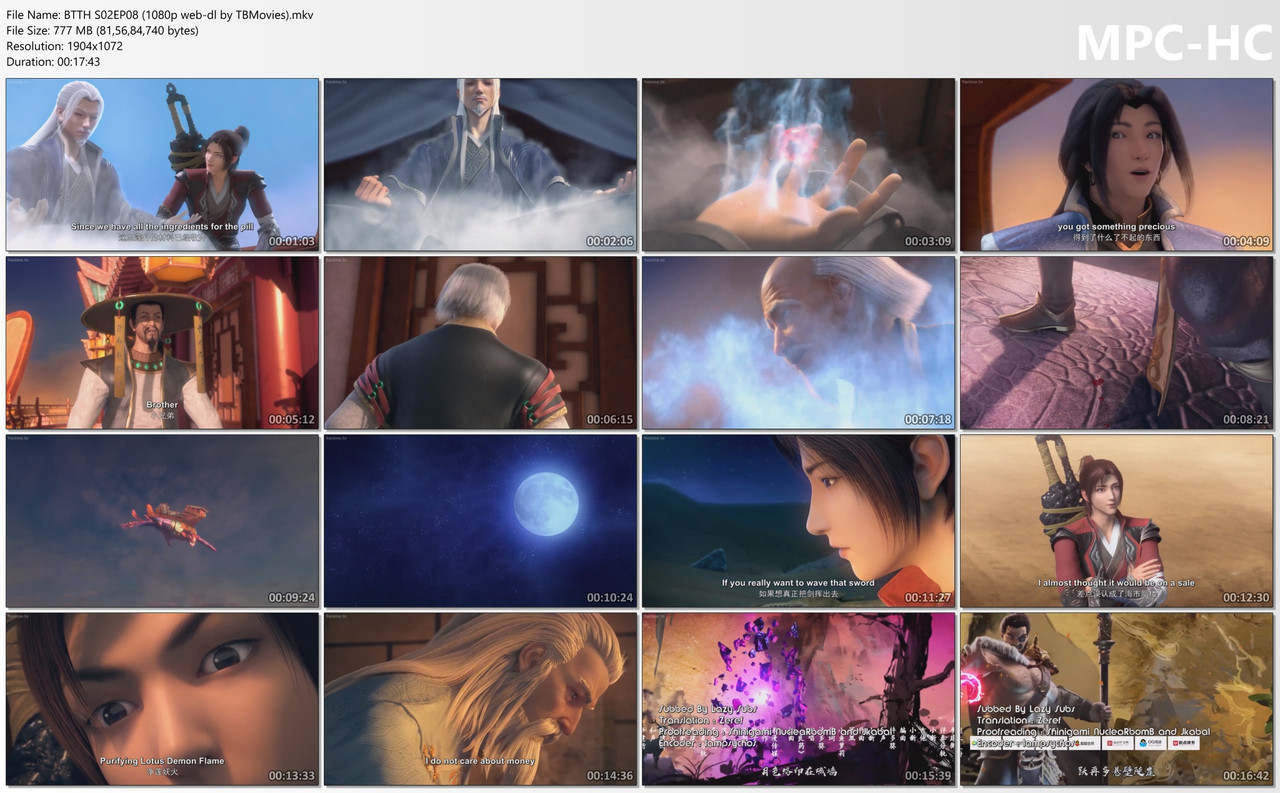This screenshot has height=793, width=1280.
Task: Click the Resolution 1904x1072 line
Action: point(65,46)
